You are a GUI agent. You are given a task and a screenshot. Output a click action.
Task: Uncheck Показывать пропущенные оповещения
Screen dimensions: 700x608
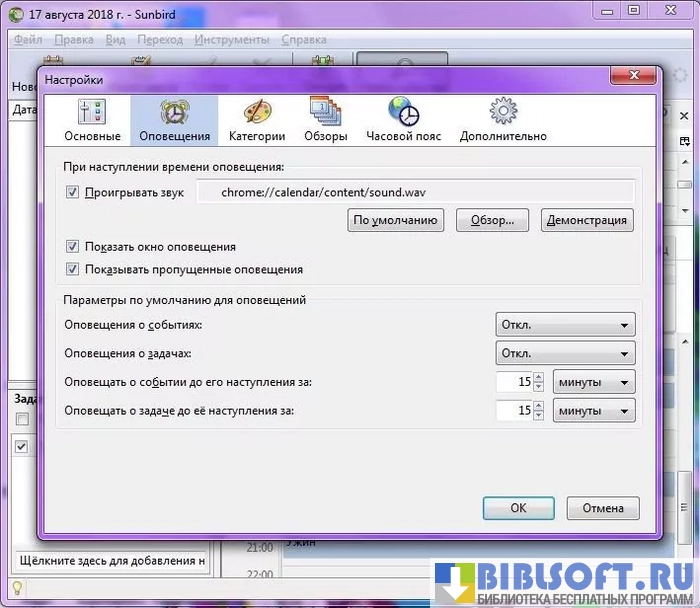[x=72, y=269]
